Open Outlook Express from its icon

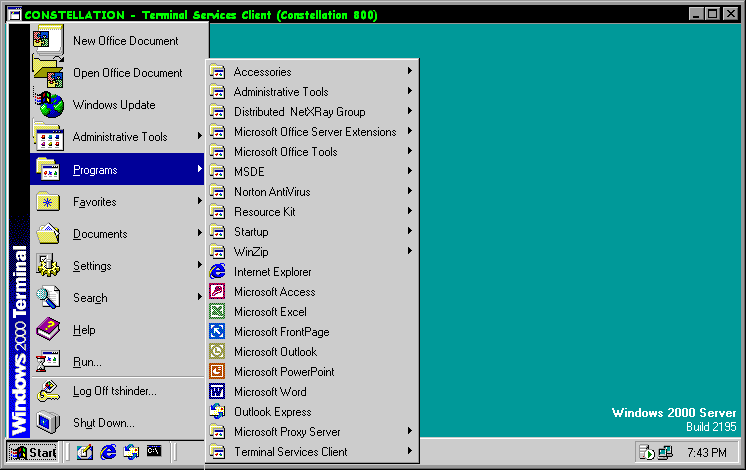click(217, 412)
